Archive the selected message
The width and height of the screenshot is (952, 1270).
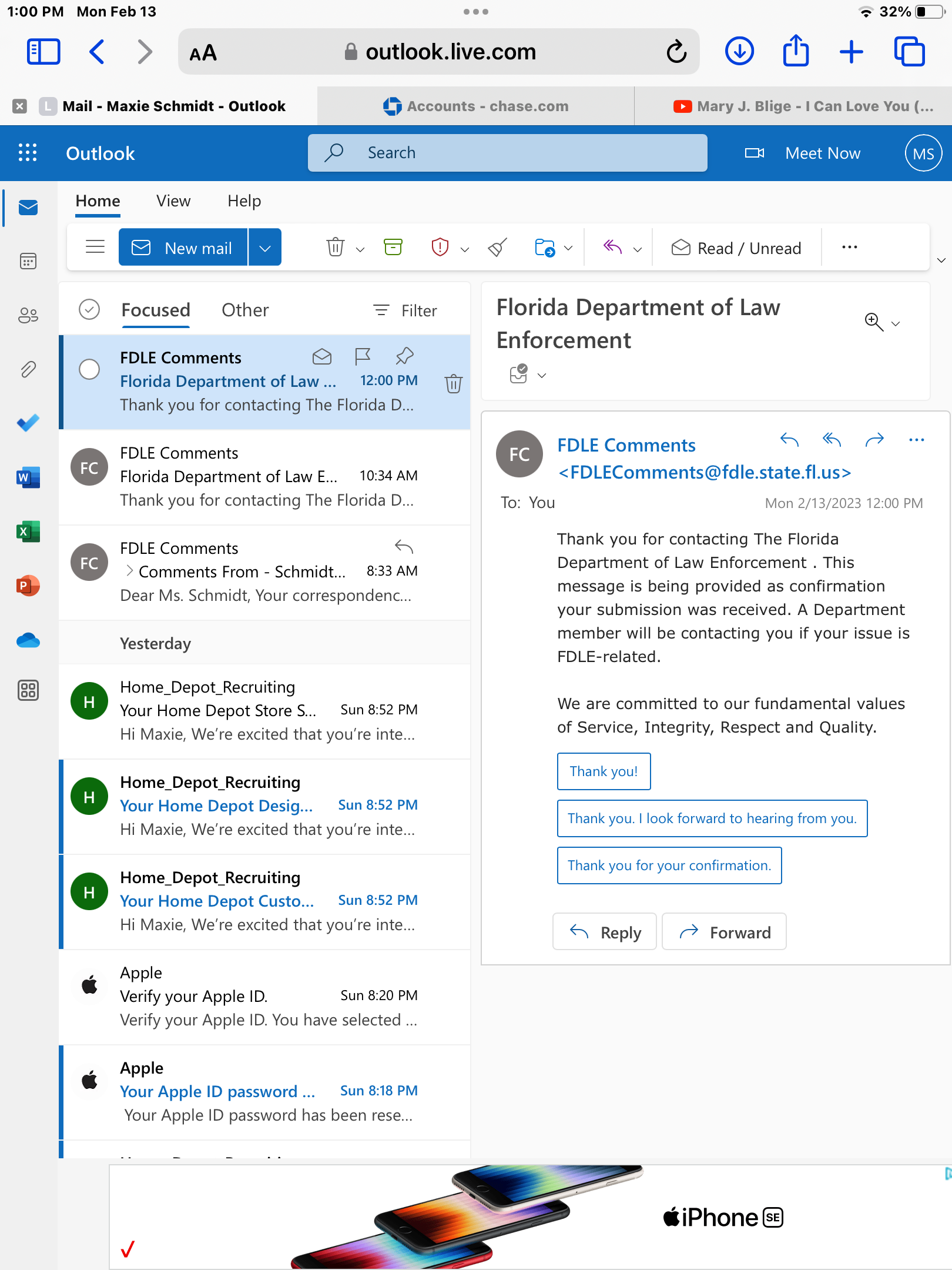click(x=393, y=247)
